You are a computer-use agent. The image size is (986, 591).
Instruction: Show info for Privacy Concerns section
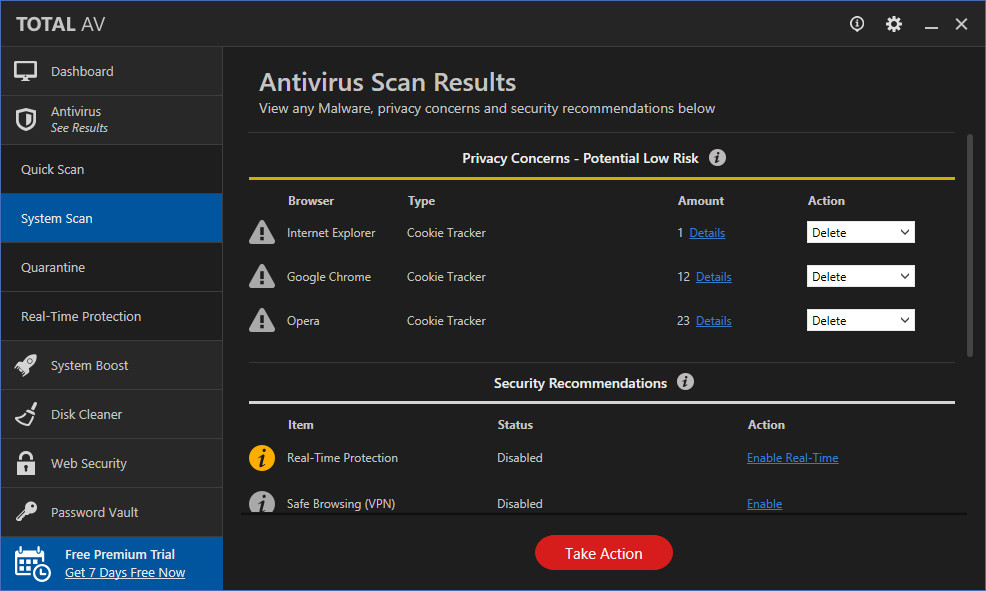717,158
